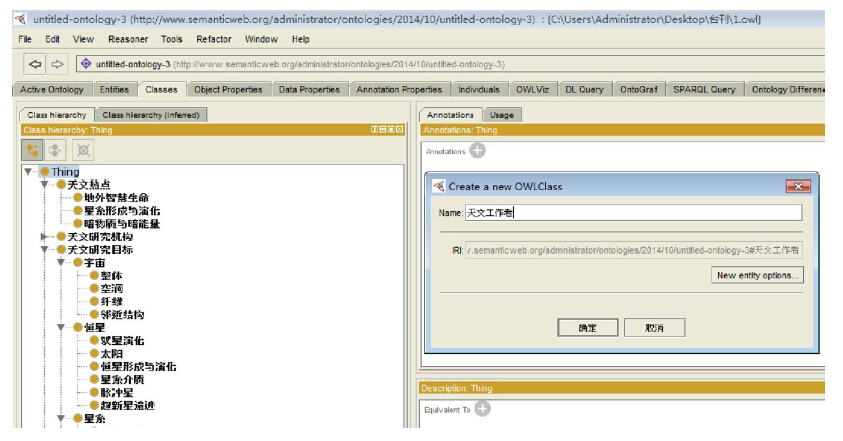
Task: Click the Delete selected class icon
Action: click(x=83, y=150)
